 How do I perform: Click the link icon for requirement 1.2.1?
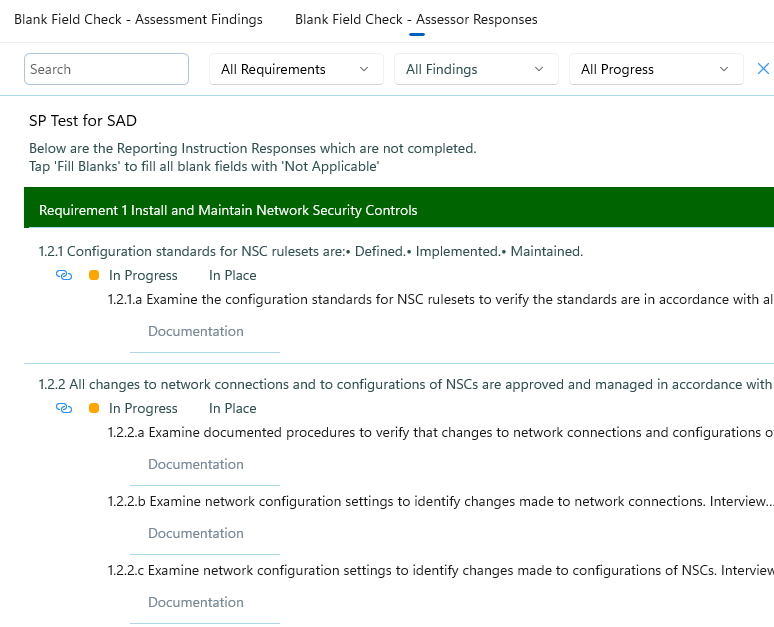(64, 276)
